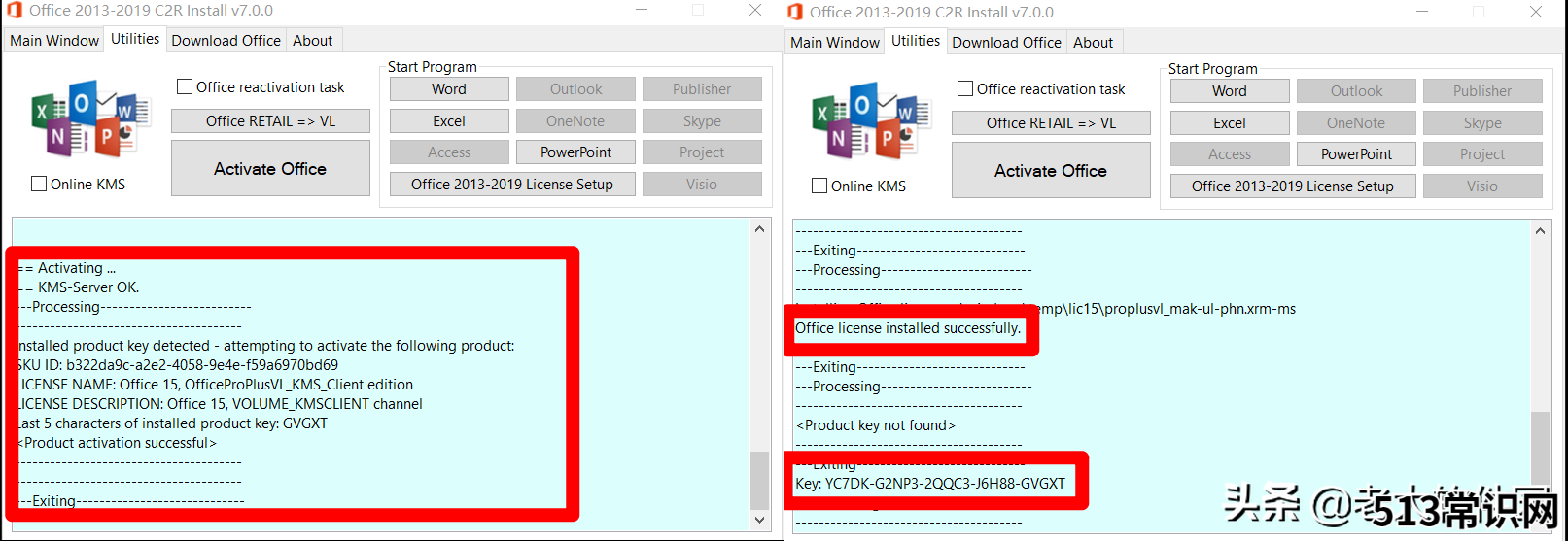Image resolution: width=1568 pixels, height=541 pixels.
Task: Select Utilities tab in right window
Action: pos(916,41)
